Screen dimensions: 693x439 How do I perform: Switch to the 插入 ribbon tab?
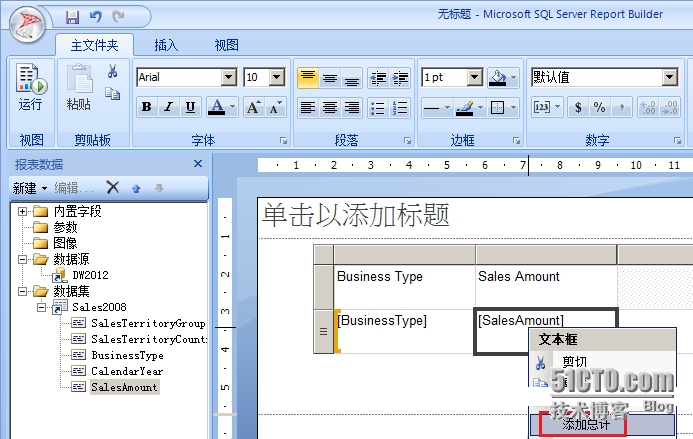point(166,45)
